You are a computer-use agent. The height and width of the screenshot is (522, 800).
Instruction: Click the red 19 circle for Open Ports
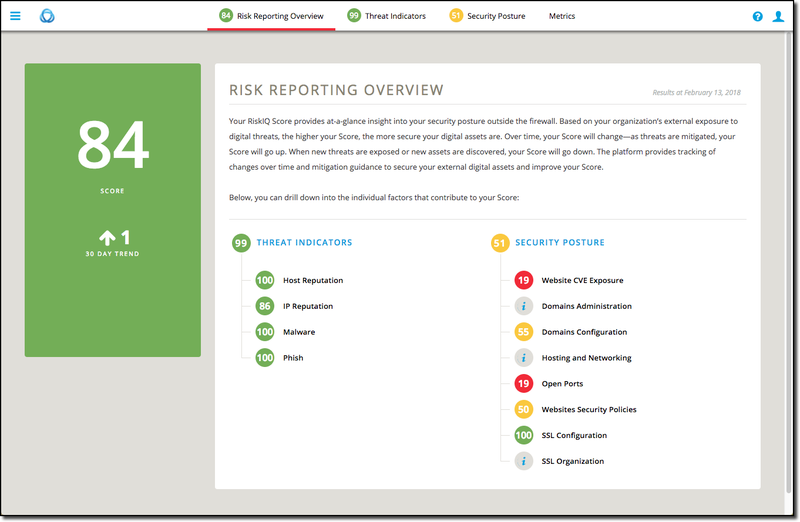pos(523,384)
